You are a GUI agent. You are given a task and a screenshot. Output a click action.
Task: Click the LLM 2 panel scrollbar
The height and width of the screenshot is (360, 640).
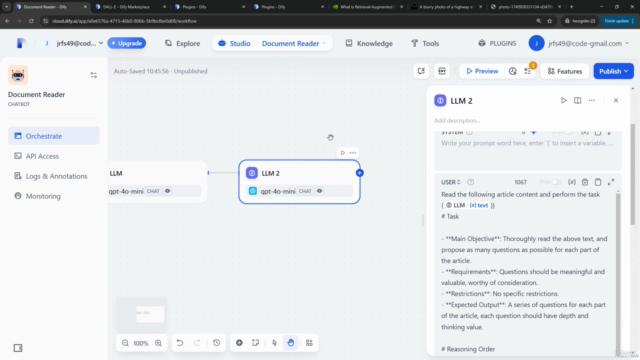[x=632, y=173]
